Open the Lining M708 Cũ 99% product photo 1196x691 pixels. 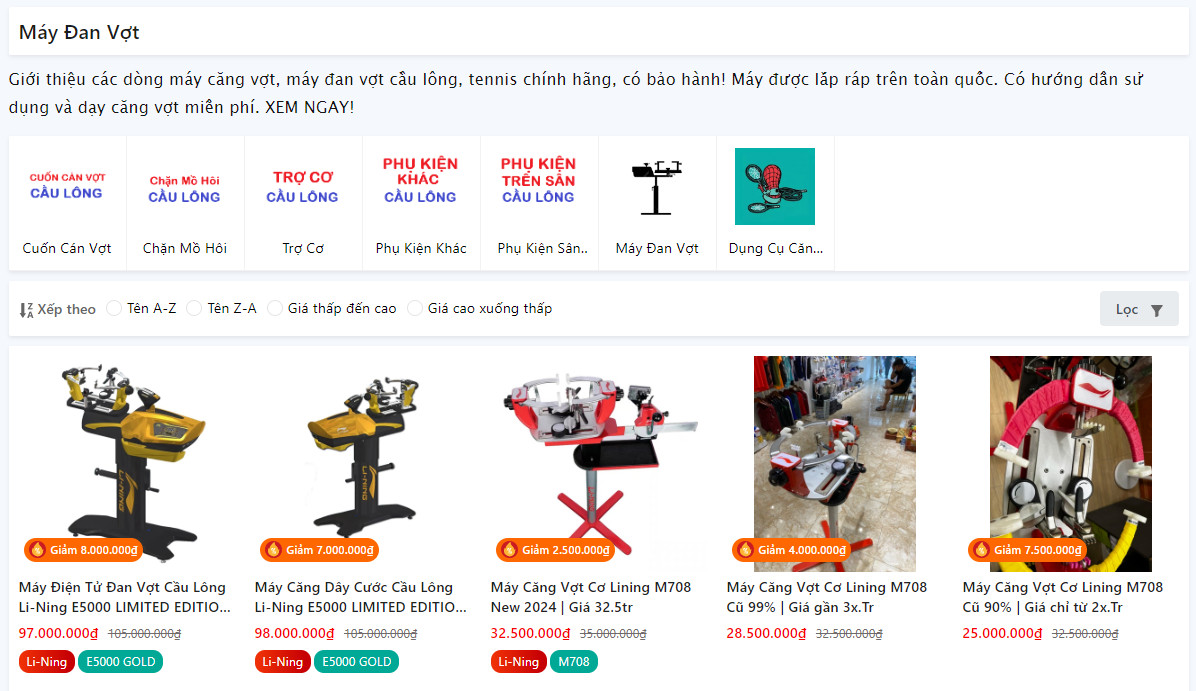coord(834,464)
